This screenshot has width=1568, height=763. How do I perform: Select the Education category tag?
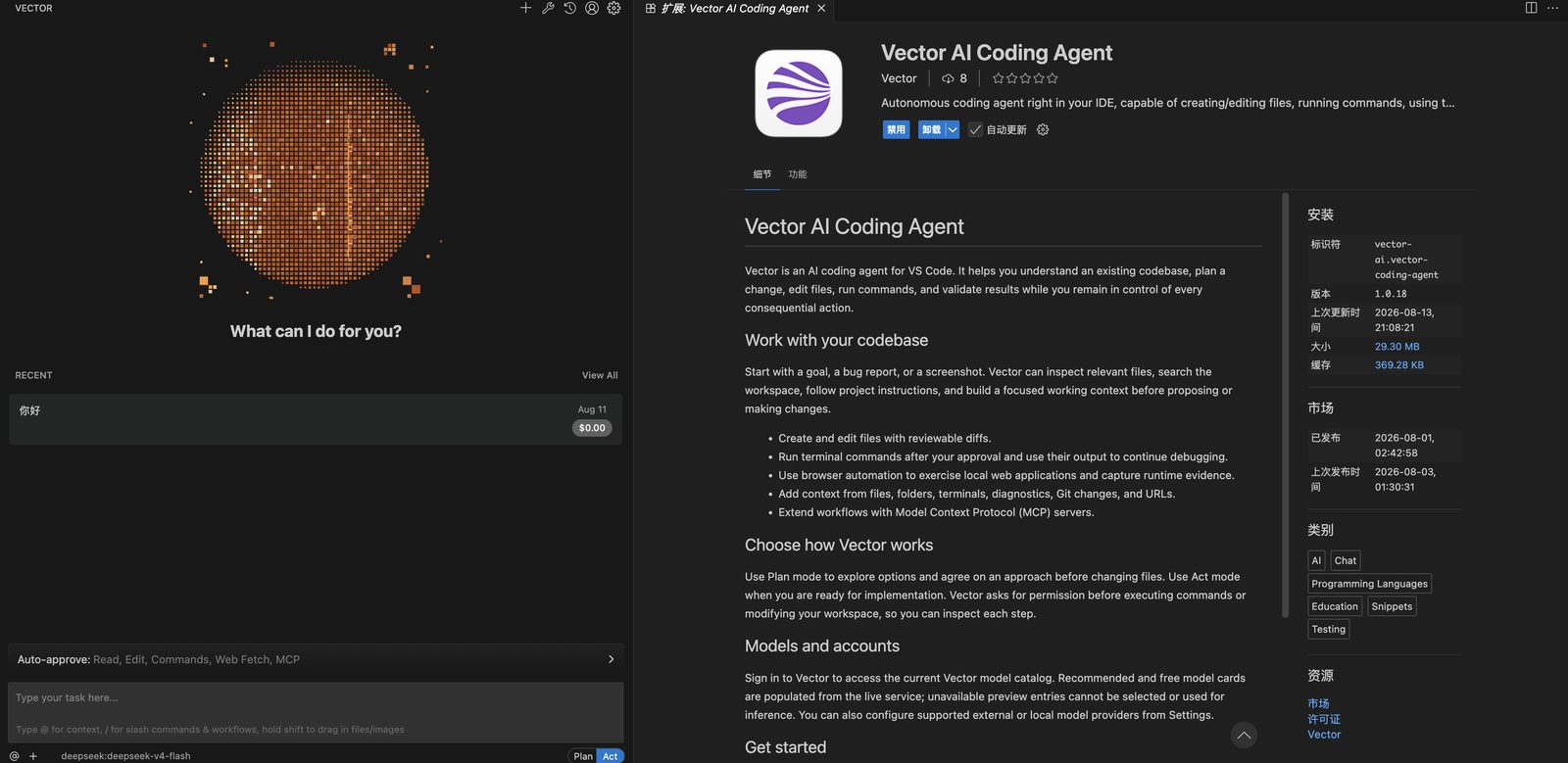pos(1335,606)
